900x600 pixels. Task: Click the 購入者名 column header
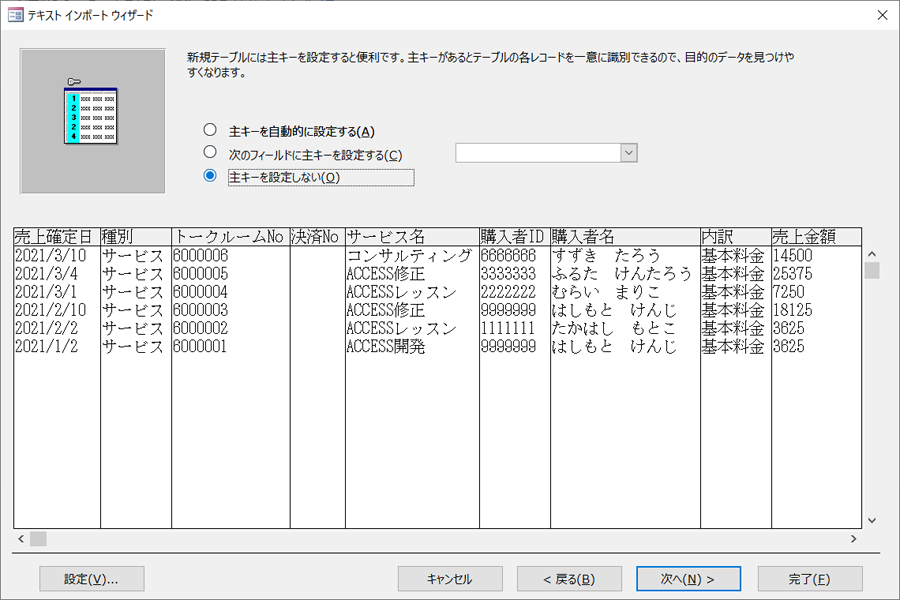(624, 237)
